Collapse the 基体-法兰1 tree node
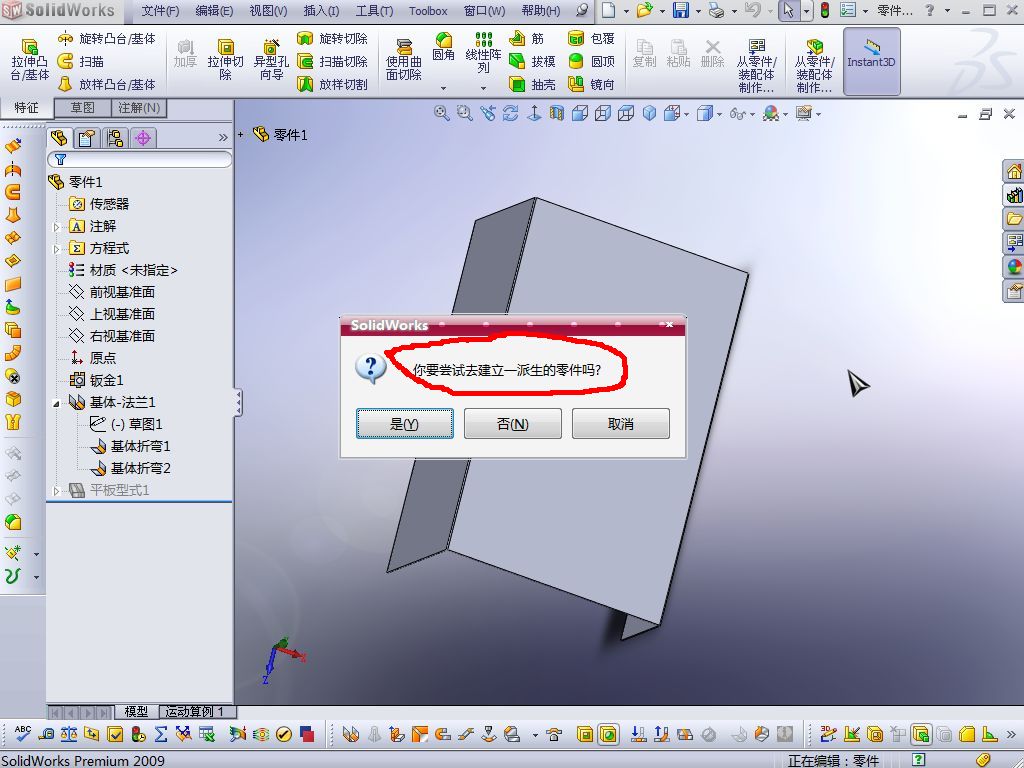This screenshot has height=768, width=1024. point(57,403)
